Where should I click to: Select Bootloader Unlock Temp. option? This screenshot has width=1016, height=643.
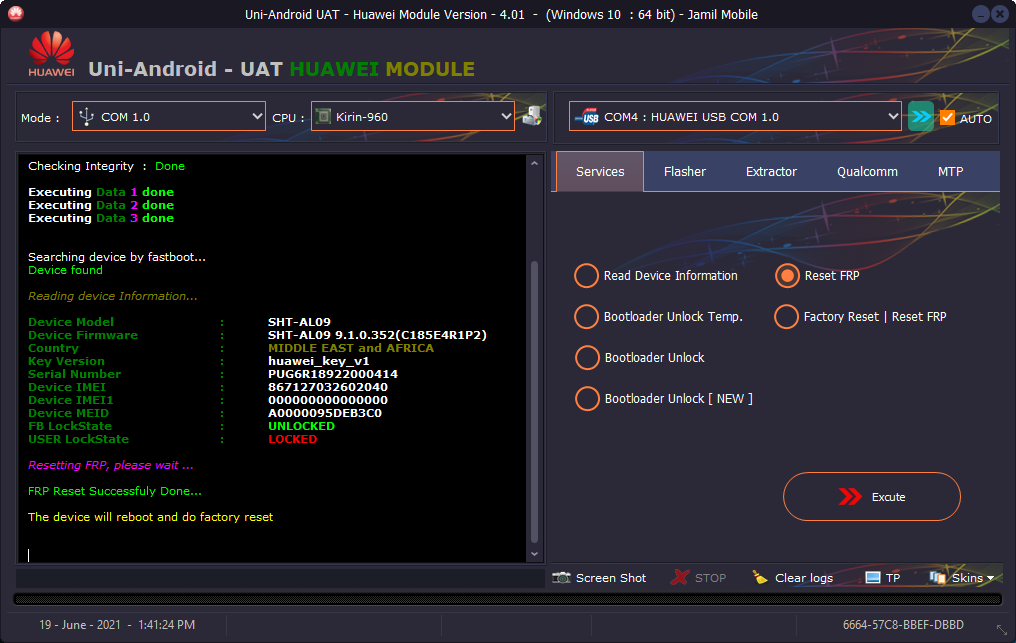pyautogui.click(x=586, y=316)
